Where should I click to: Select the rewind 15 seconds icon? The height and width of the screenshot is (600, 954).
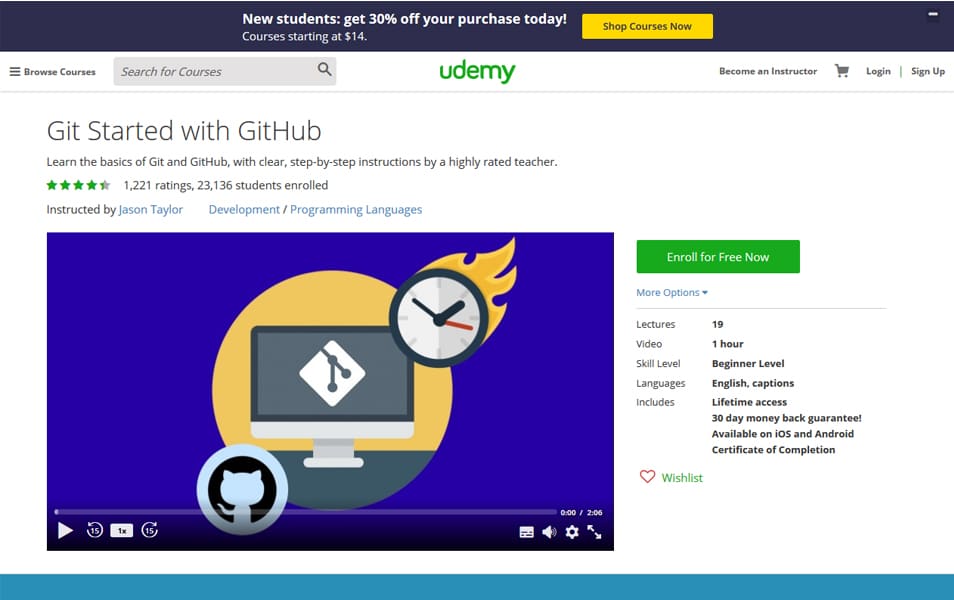pos(94,532)
